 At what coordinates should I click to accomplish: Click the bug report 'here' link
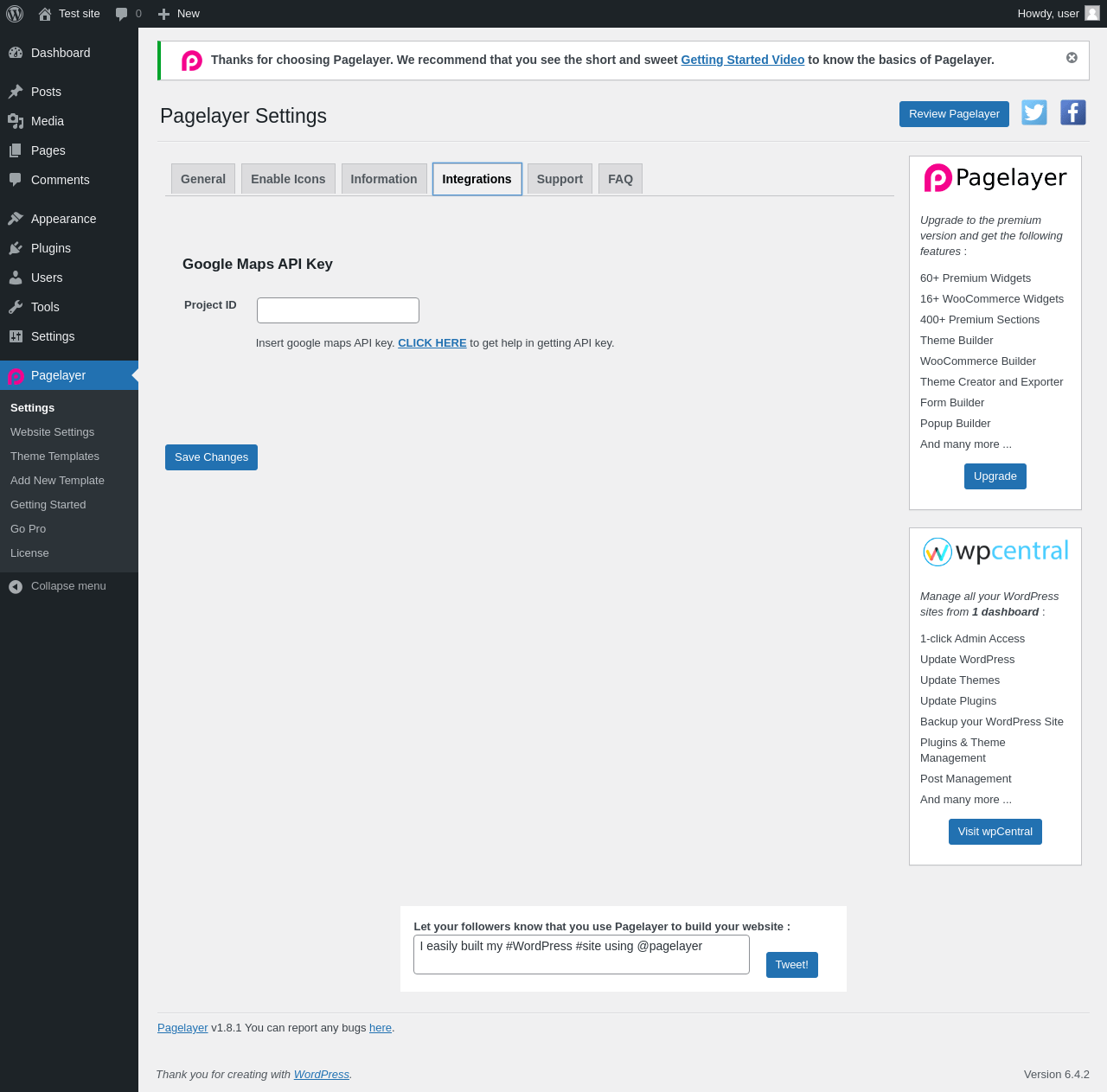[381, 1028]
